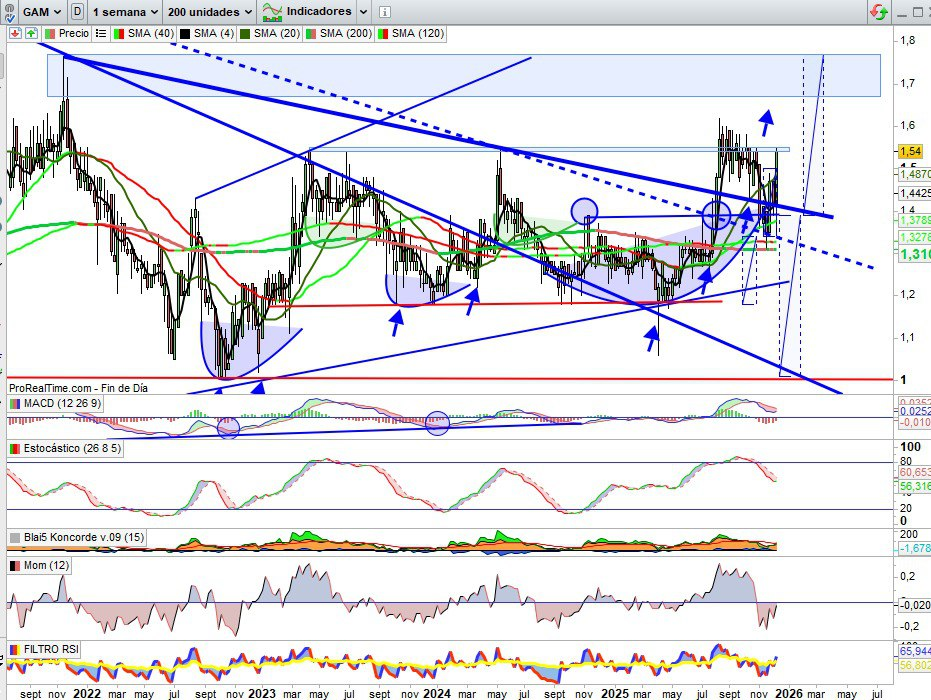Click the Indicadores chart icon
The image size is (931, 700).
[x=272, y=11]
